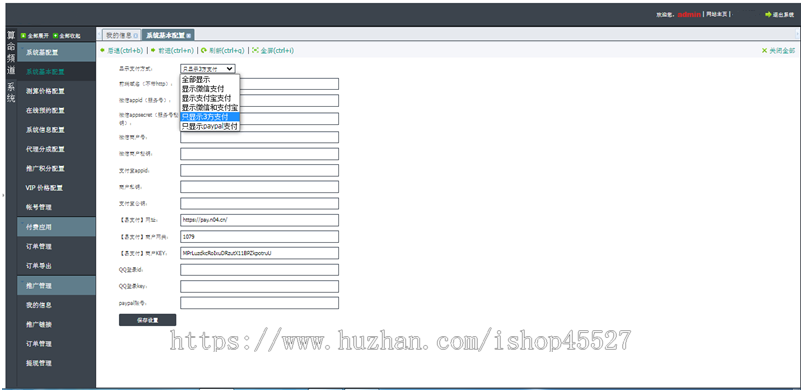Collapse all menus with 全部收起 icon

pos(55,36)
